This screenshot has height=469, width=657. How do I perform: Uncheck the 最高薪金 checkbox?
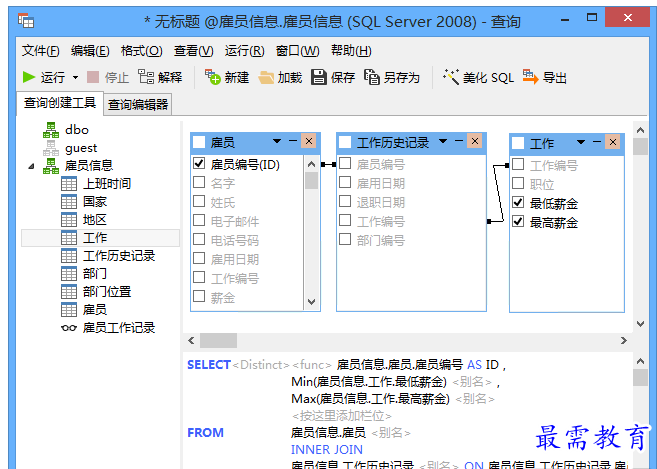point(518,221)
